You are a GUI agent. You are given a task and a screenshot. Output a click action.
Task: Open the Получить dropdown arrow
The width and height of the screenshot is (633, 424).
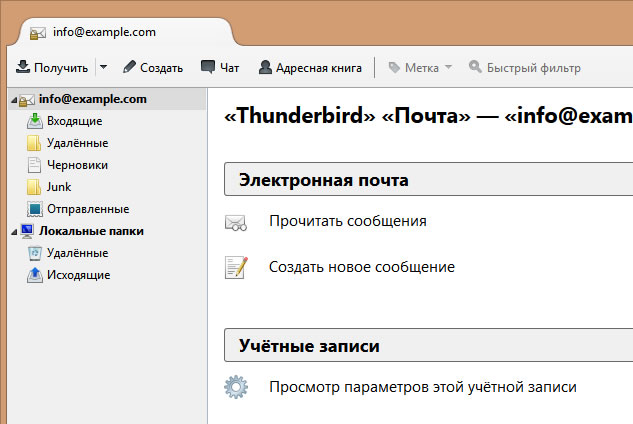click(x=103, y=68)
